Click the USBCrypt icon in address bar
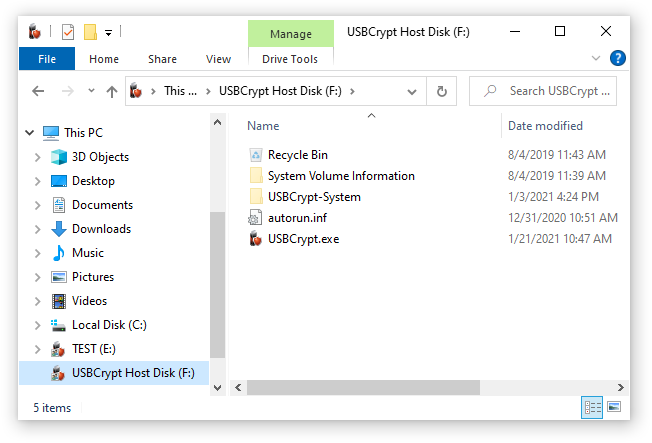Viewport: 652px width, 443px height. pos(136,91)
